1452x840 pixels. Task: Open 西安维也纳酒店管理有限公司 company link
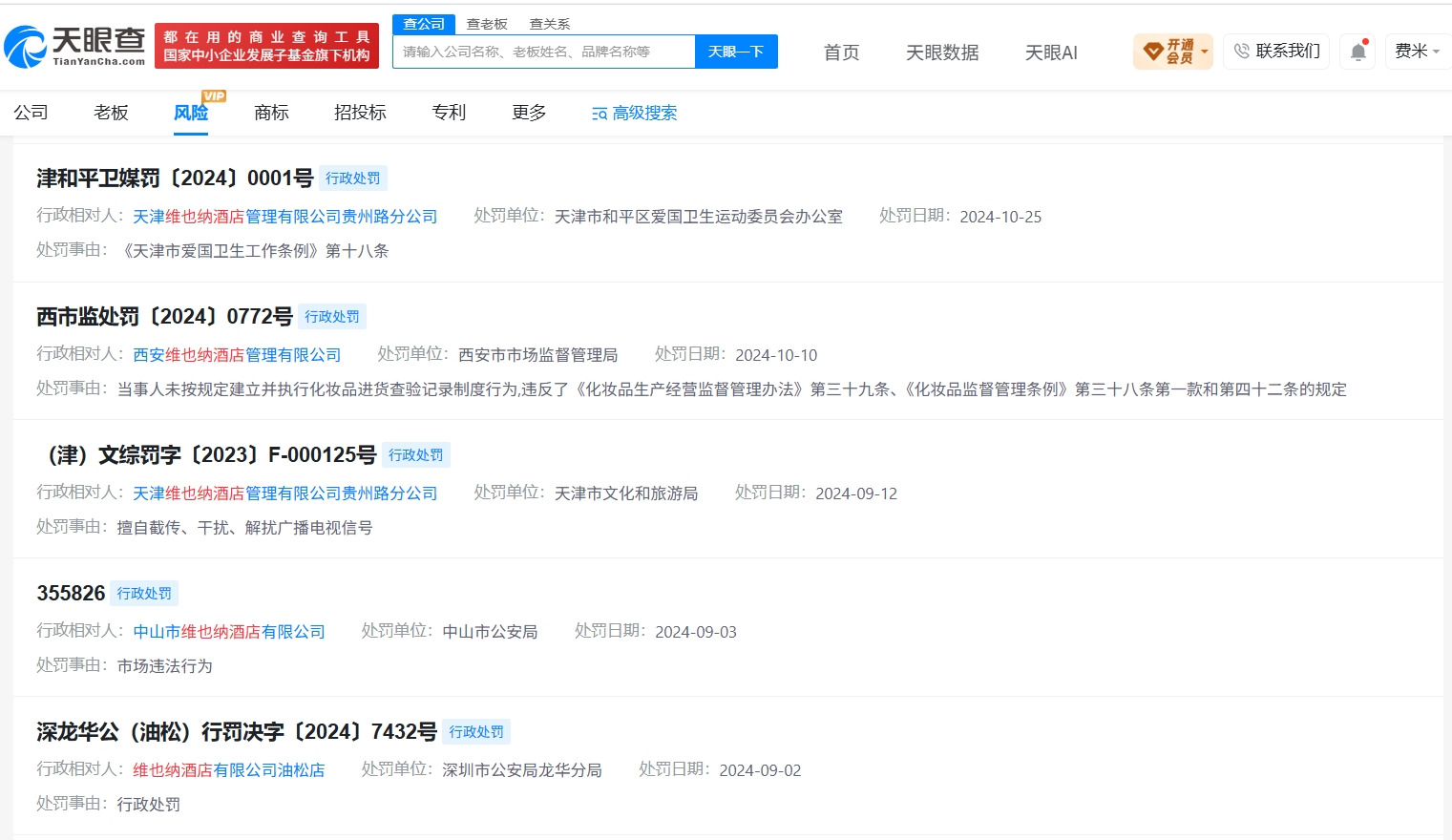pos(237,355)
